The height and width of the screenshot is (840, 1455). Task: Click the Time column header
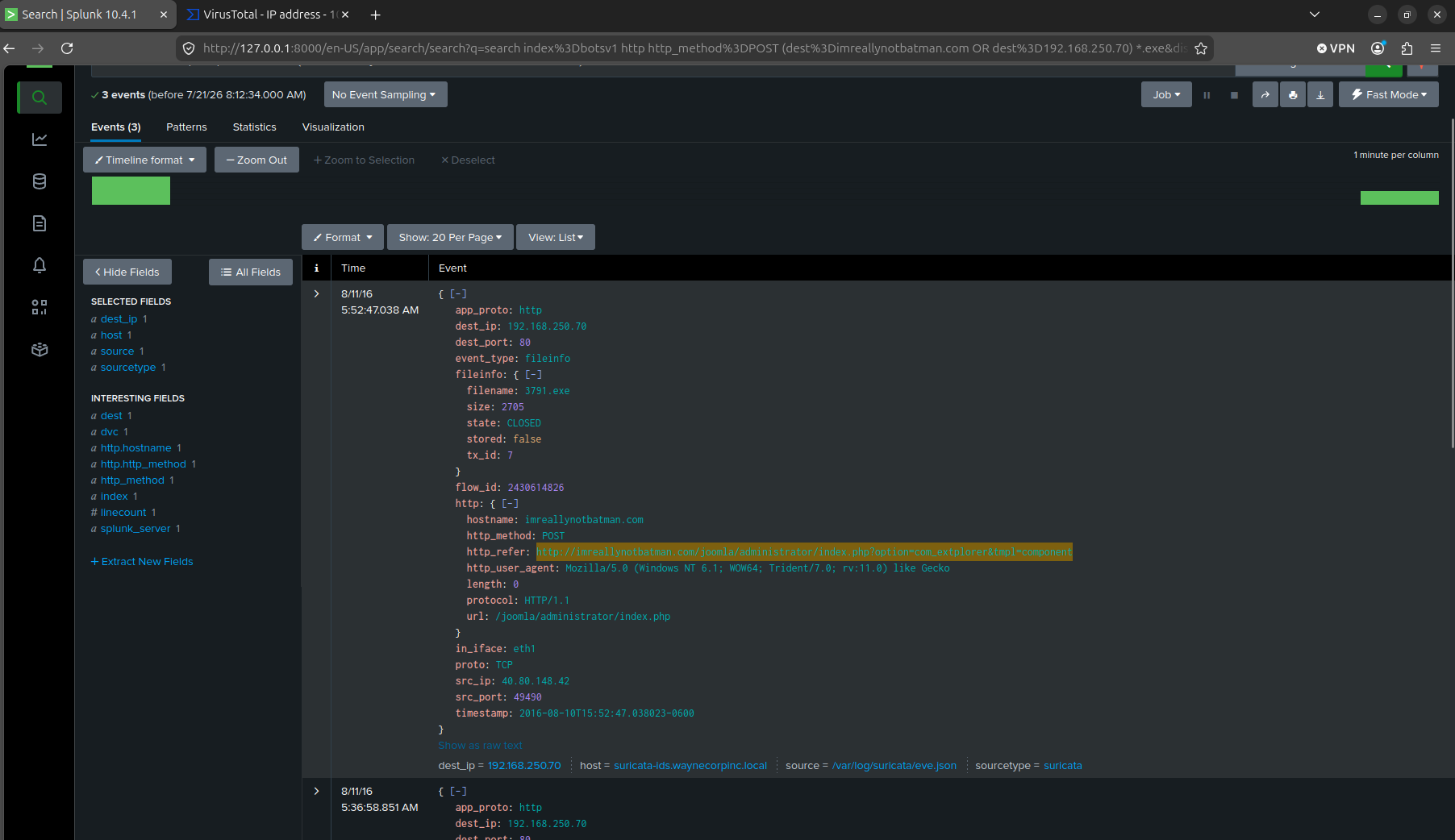pyautogui.click(x=353, y=268)
